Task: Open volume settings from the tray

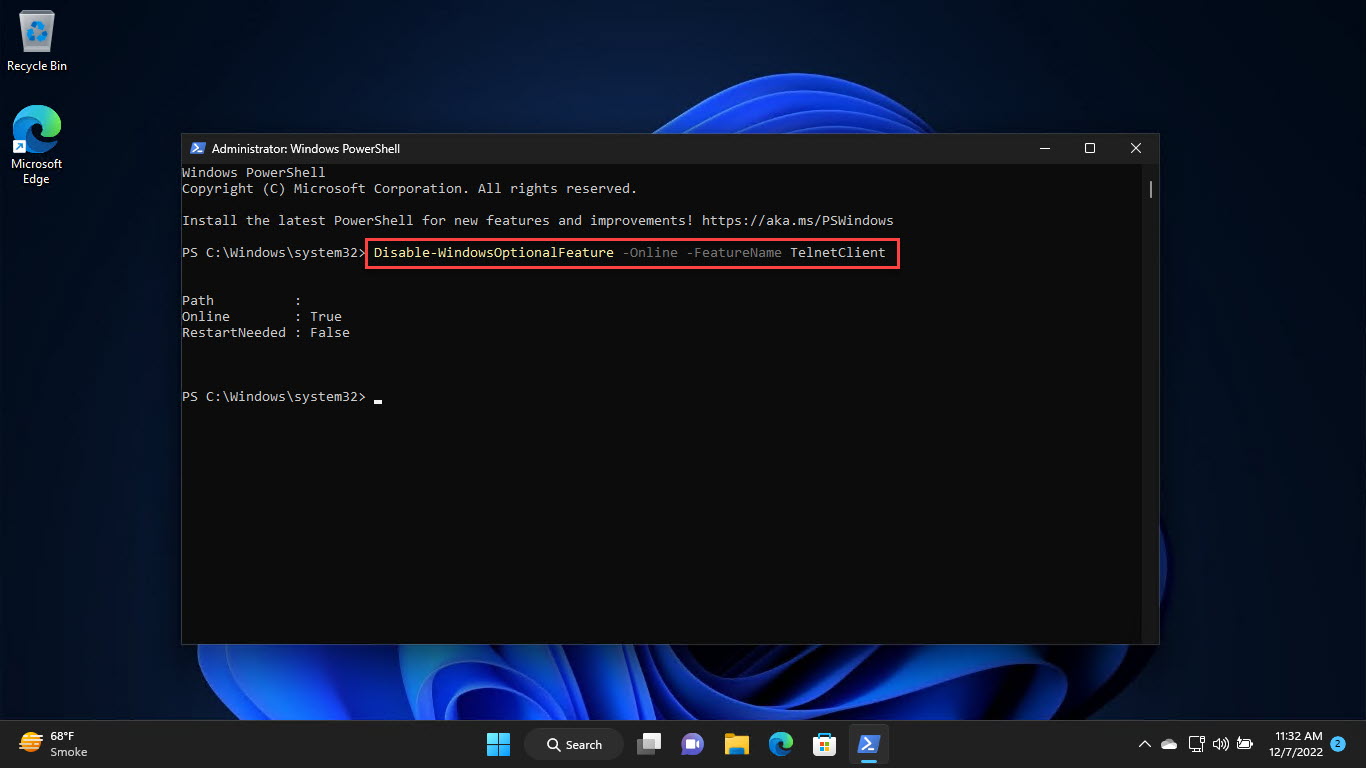Action: click(1221, 744)
